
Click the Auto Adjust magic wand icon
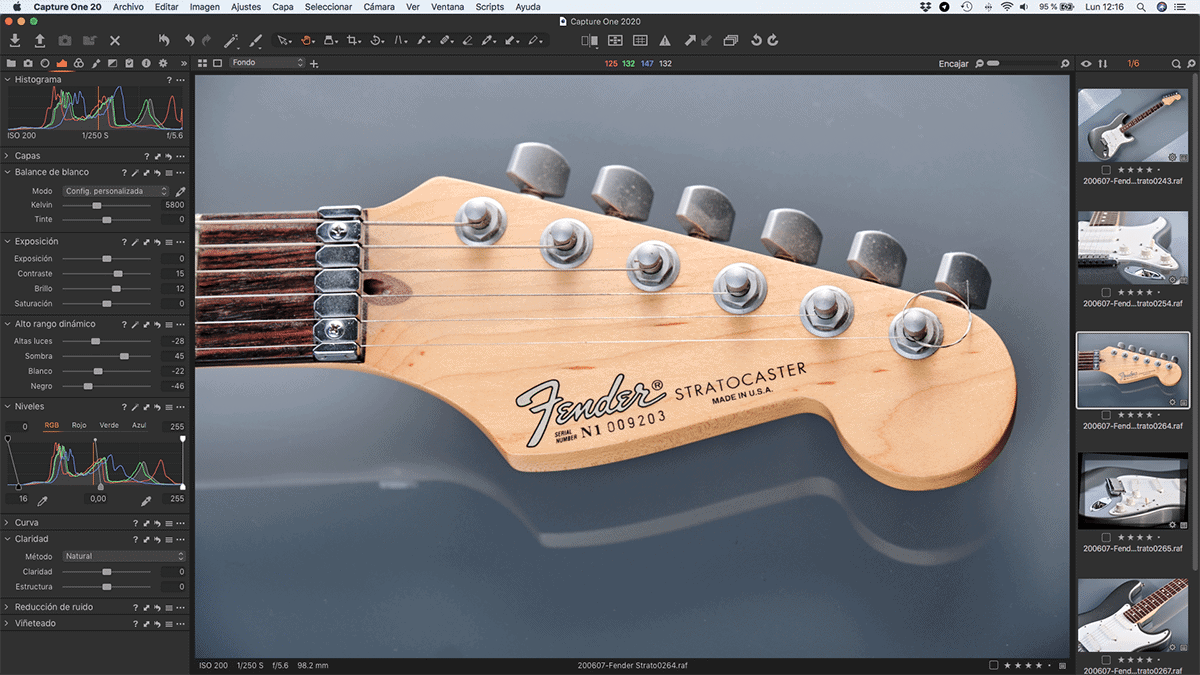pos(231,41)
